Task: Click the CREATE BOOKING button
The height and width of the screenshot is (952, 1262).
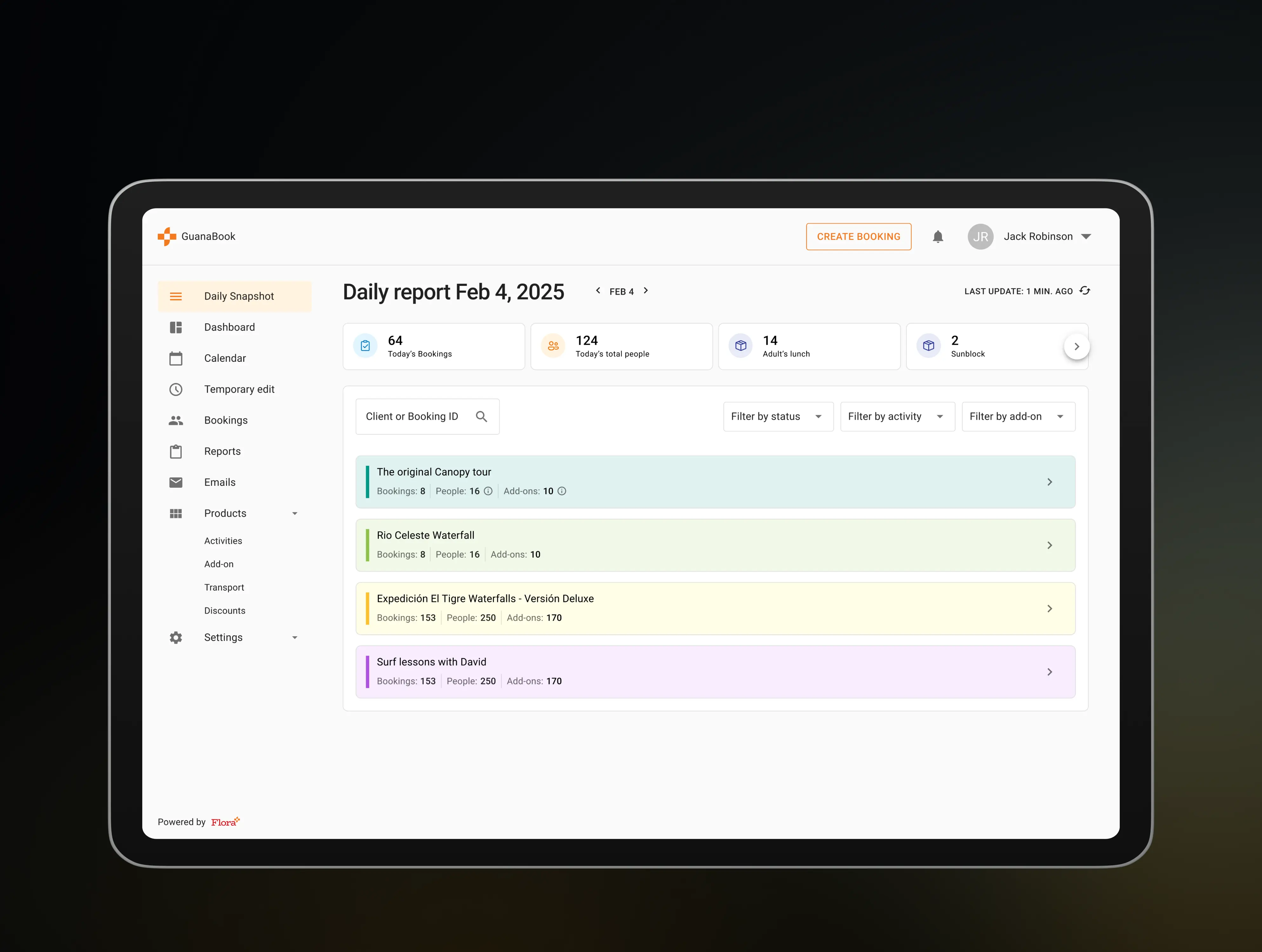Action: (x=858, y=237)
